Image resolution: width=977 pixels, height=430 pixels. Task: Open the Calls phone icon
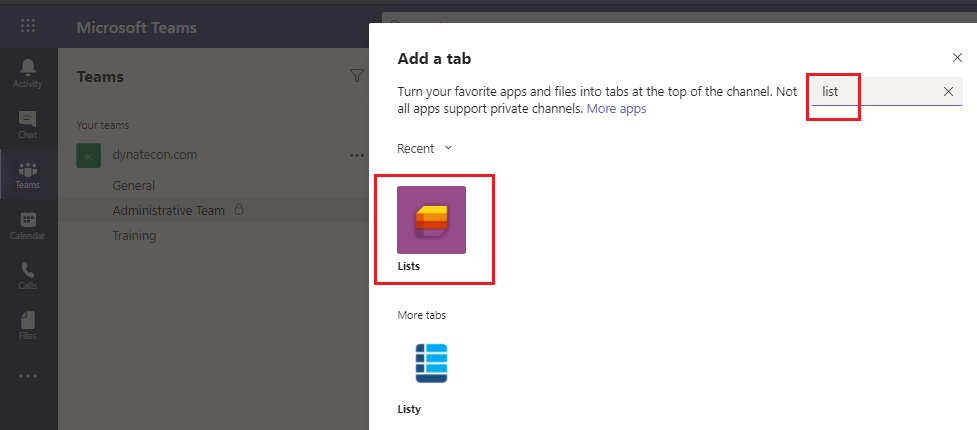(28, 275)
